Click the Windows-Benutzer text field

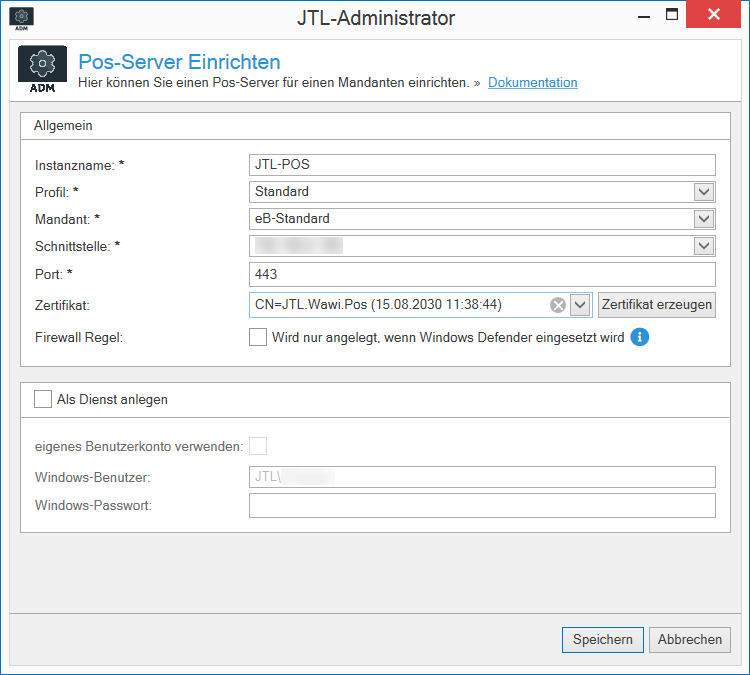coord(482,478)
